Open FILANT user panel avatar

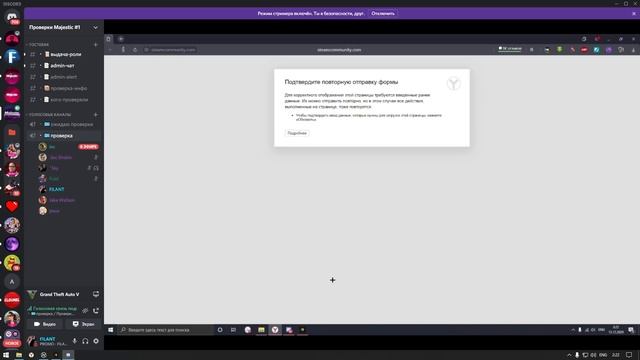tap(32, 341)
